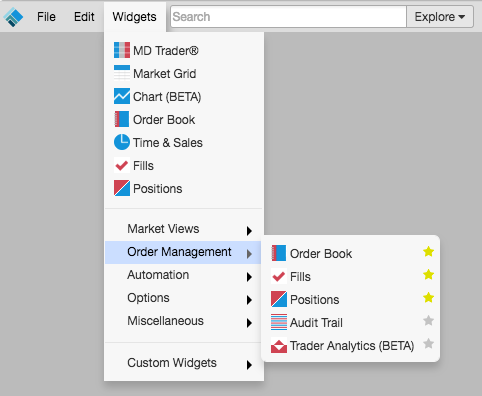The width and height of the screenshot is (482, 396).
Task: Close the Widgets menu tab
Action: 135,17
